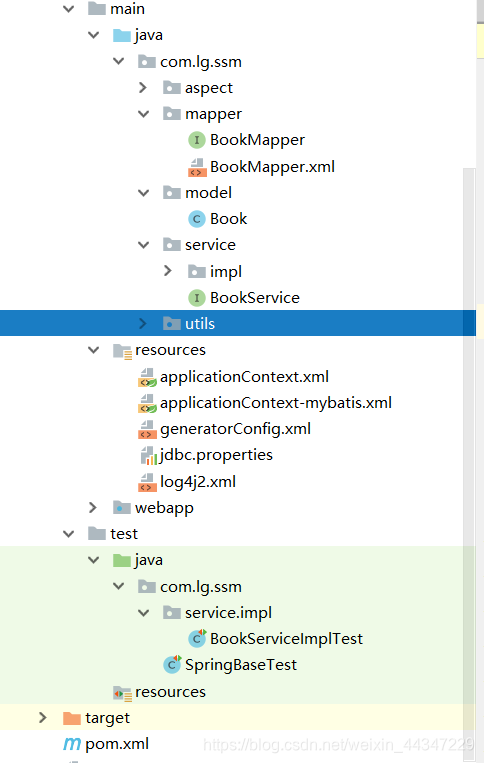Expand the impl folder under service
The image size is (484, 763).
(168, 271)
